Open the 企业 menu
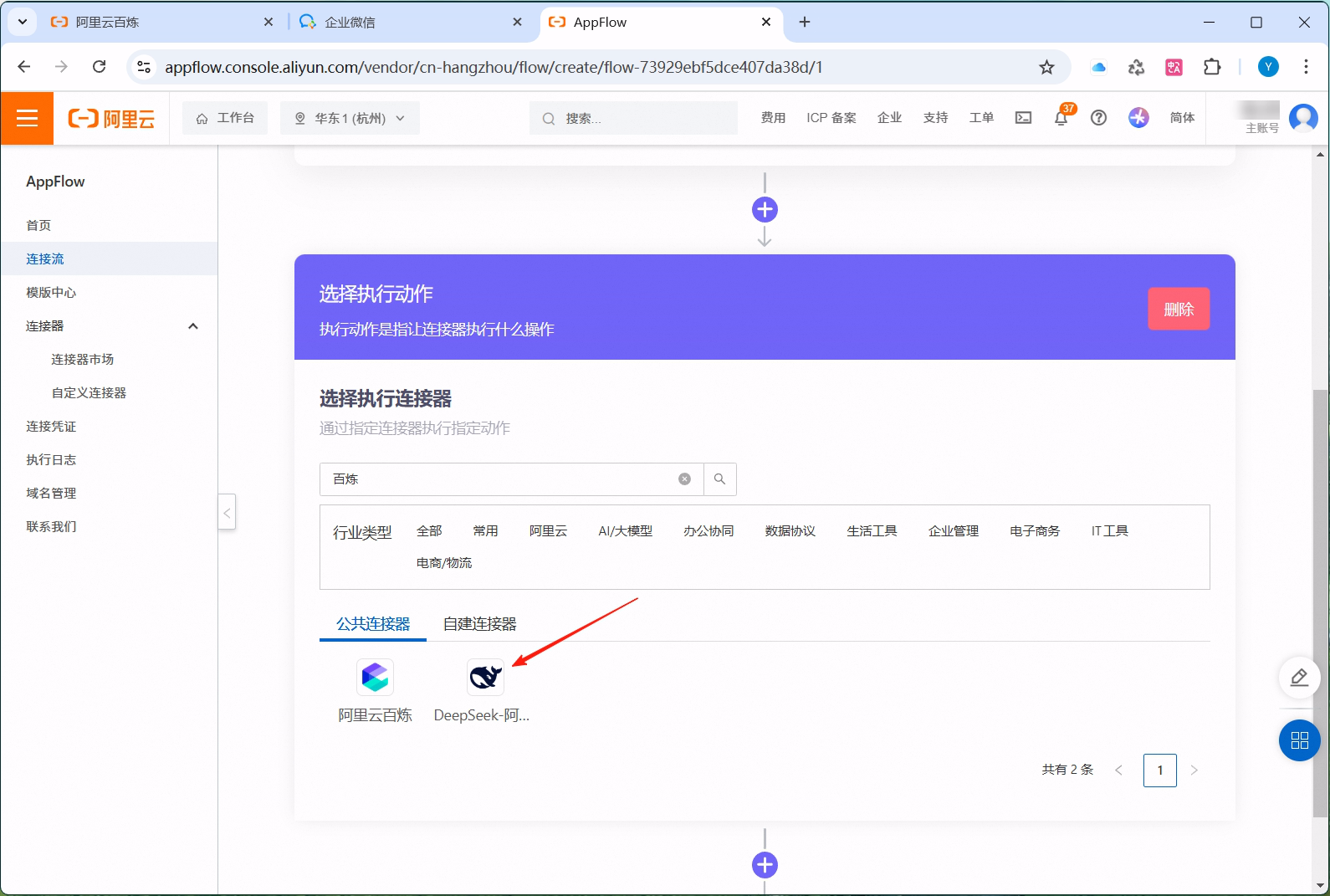The height and width of the screenshot is (896, 1330). 889,118
